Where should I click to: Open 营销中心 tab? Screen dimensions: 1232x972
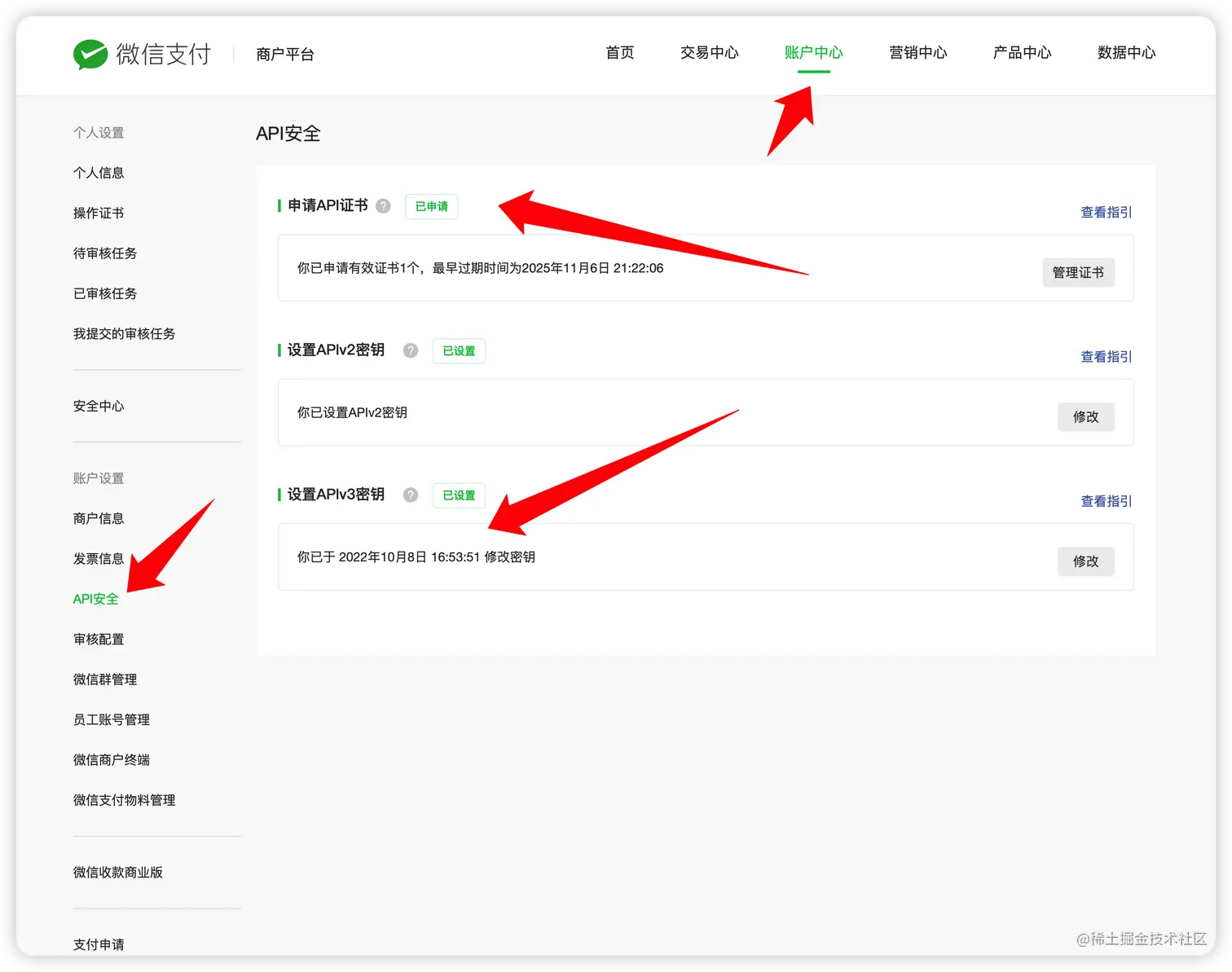[x=918, y=53]
